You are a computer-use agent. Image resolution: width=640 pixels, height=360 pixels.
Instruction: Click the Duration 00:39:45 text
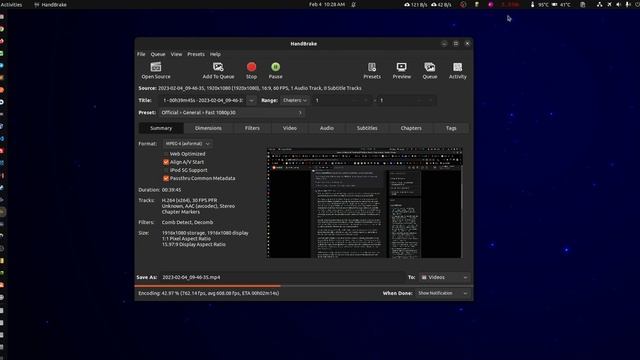[160, 190]
